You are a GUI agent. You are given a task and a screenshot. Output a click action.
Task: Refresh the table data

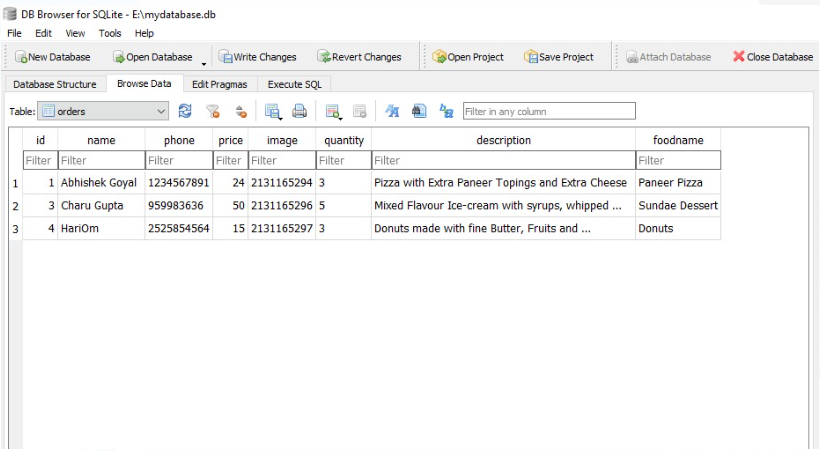pyautogui.click(x=185, y=111)
